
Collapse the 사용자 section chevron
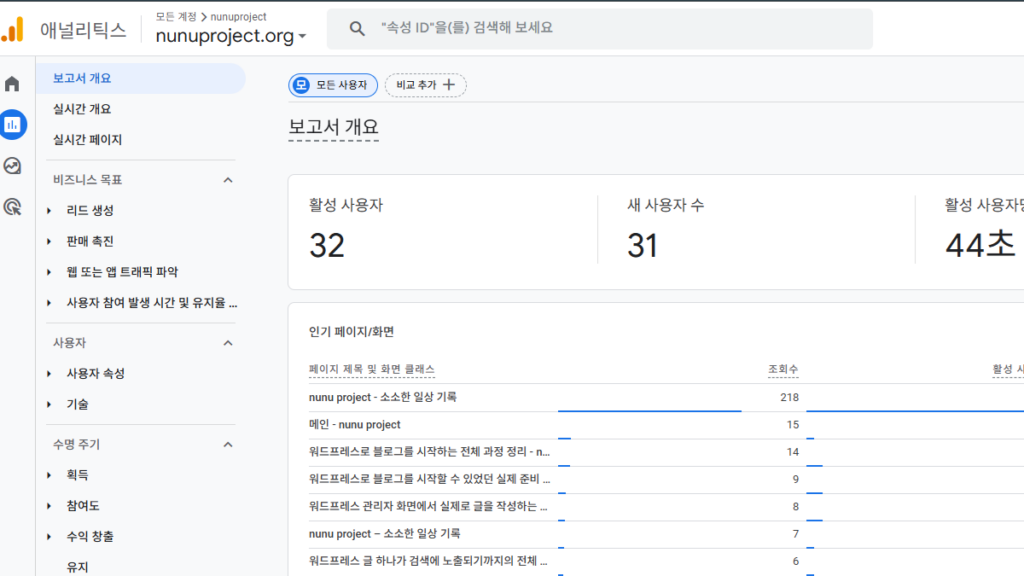227,343
